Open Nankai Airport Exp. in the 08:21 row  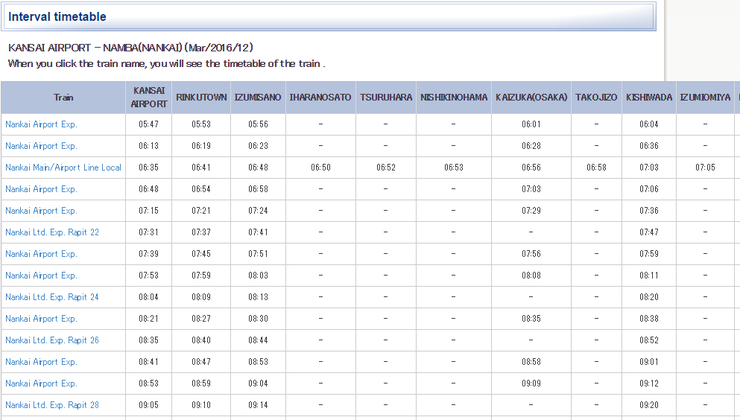(41, 319)
